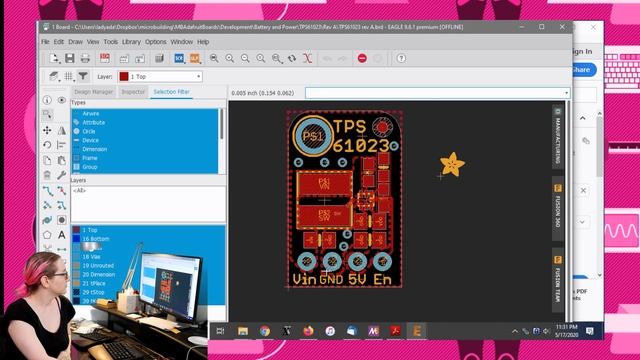
Task: Click the Zoom out magnifier icon
Action: click(x=245, y=58)
